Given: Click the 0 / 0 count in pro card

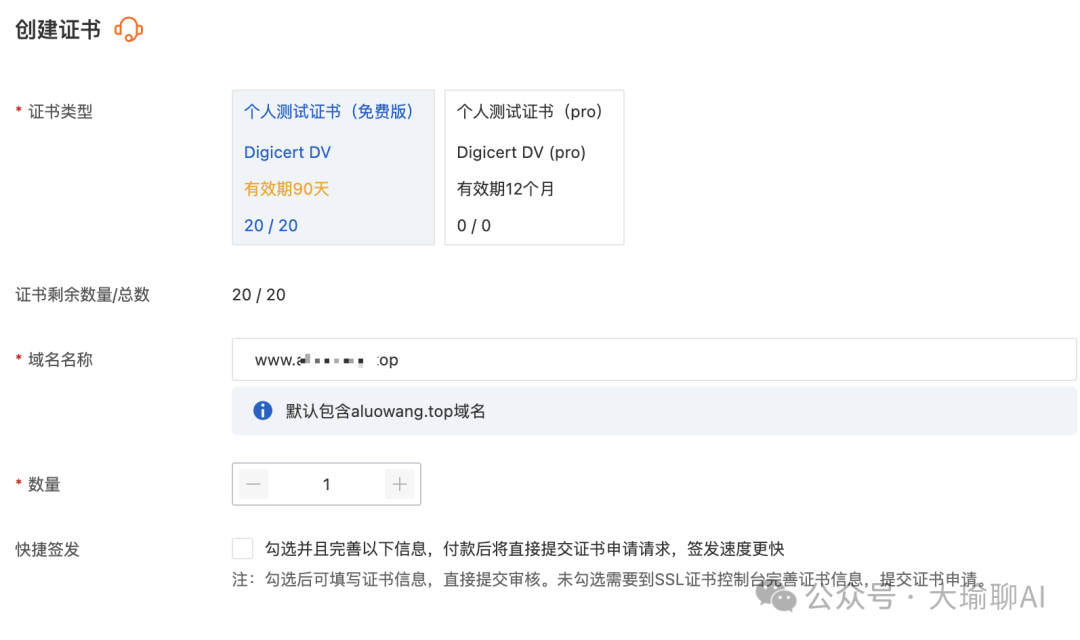Looking at the screenshot, I should (x=474, y=226).
